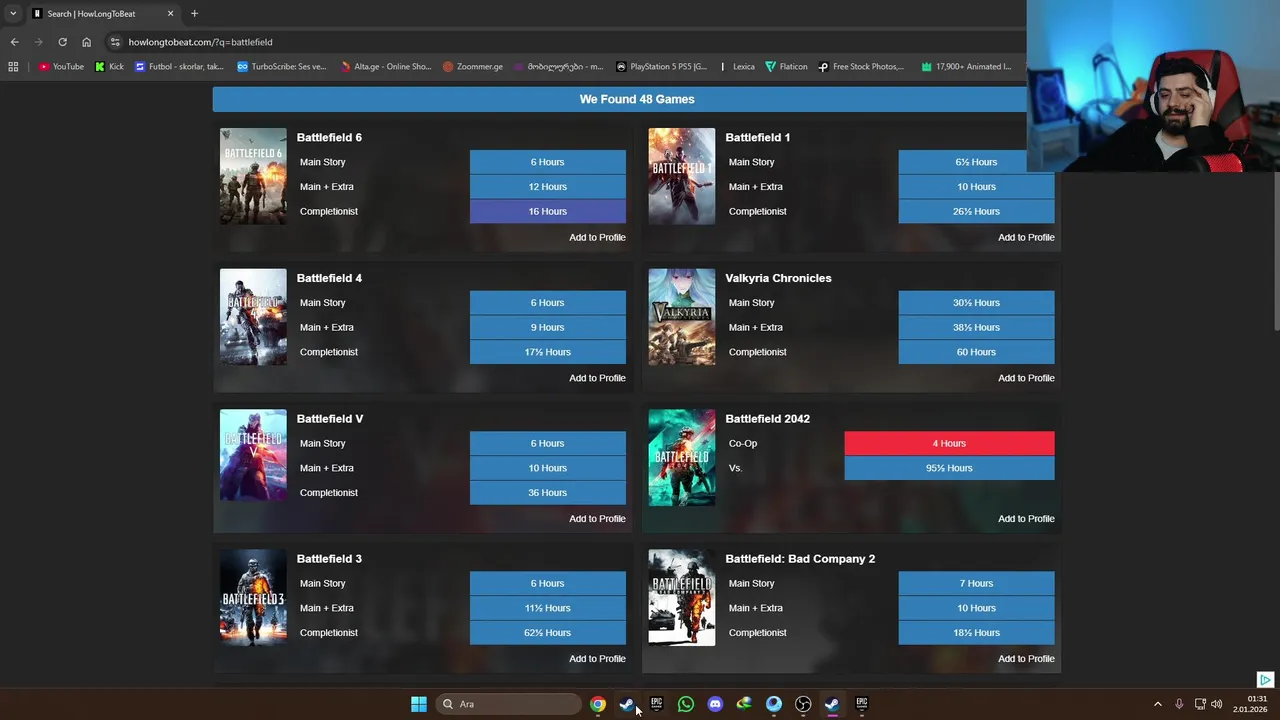Open the Battlefield 2042 cover thumbnail
This screenshot has width=1280, height=720.
tap(682, 457)
